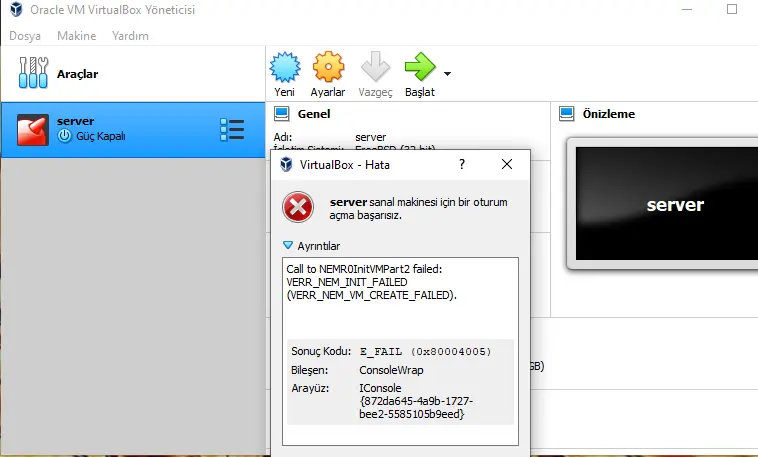Open the Makine menu
This screenshot has height=457, width=758.
[76, 36]
